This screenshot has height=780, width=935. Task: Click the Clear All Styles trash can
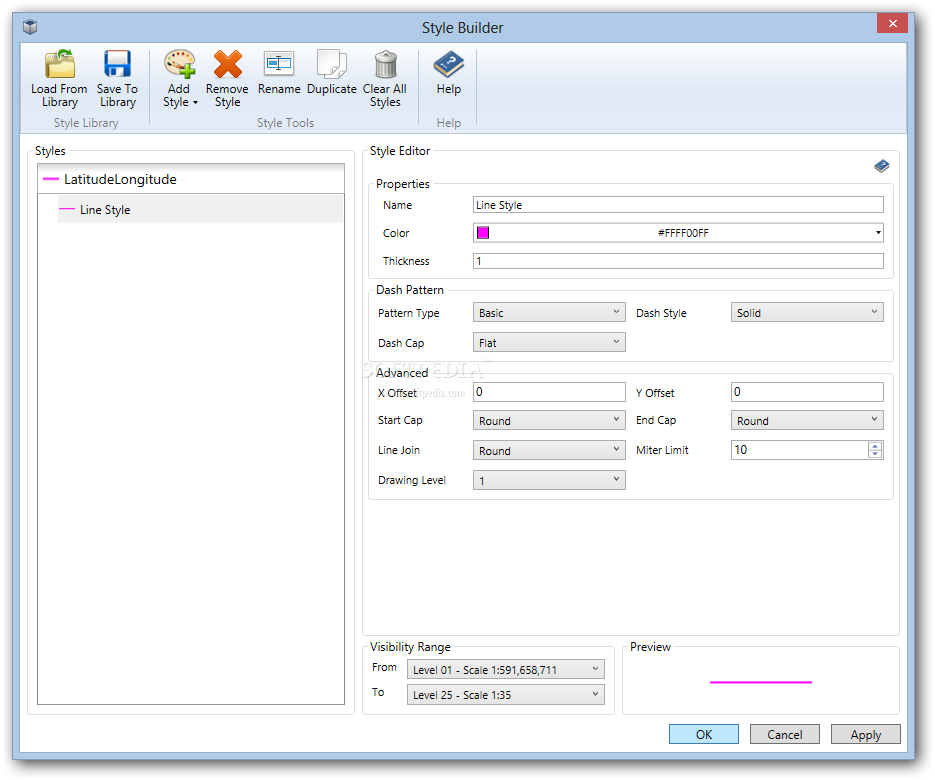pos(385,64)
